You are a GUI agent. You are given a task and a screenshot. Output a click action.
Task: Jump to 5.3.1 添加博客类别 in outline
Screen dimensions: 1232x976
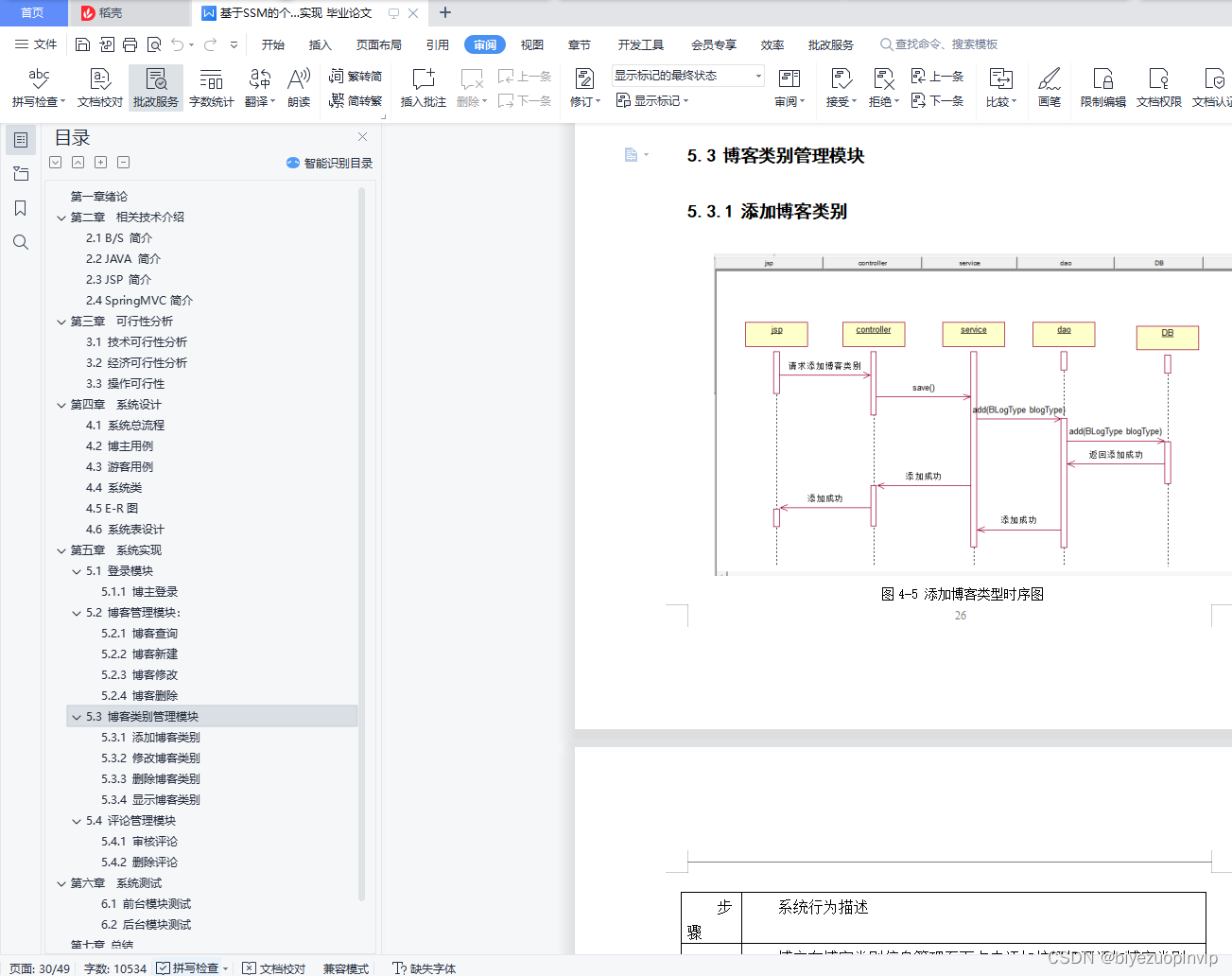click(x=150, y=738)
